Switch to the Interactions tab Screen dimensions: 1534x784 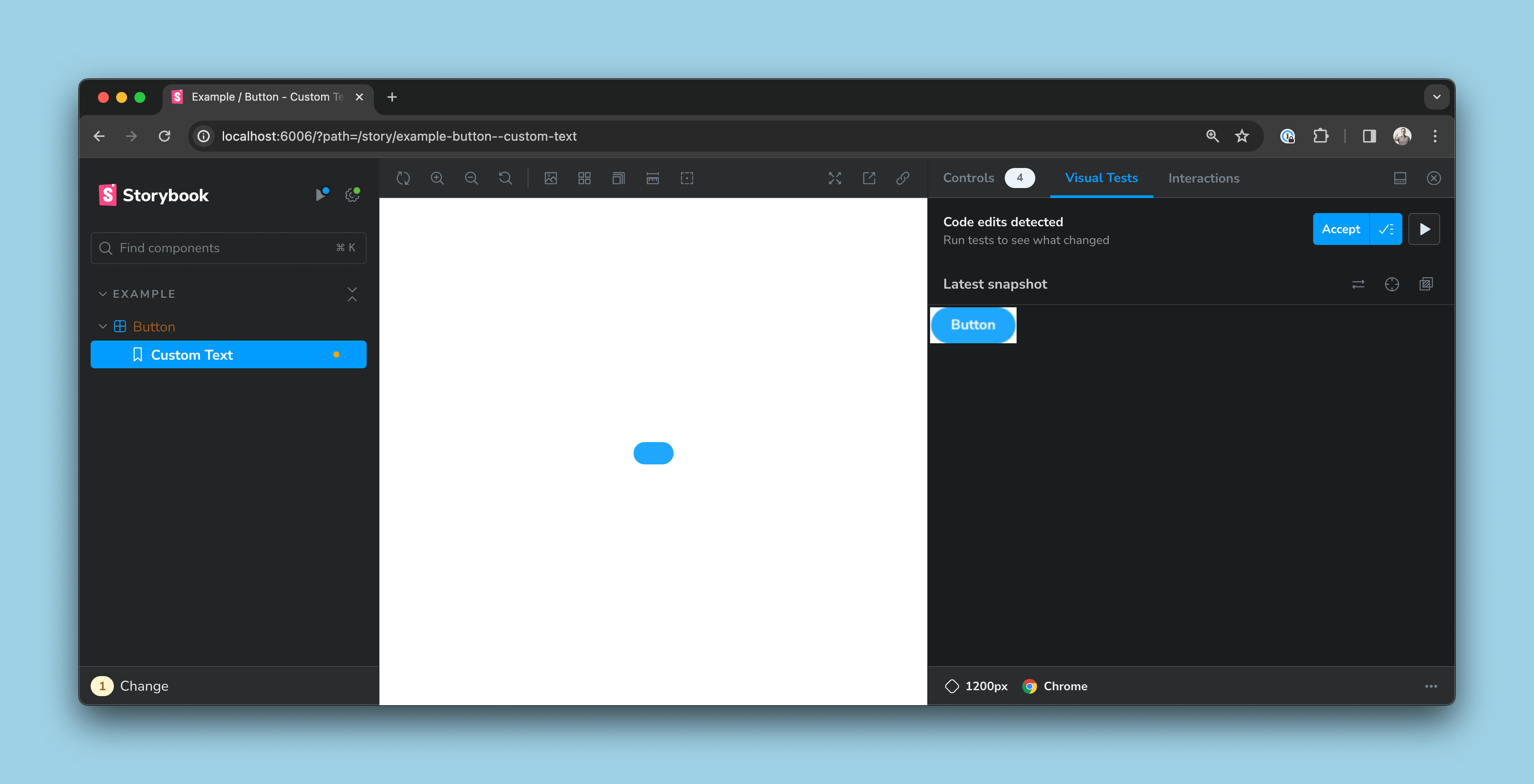point(1203,178)
